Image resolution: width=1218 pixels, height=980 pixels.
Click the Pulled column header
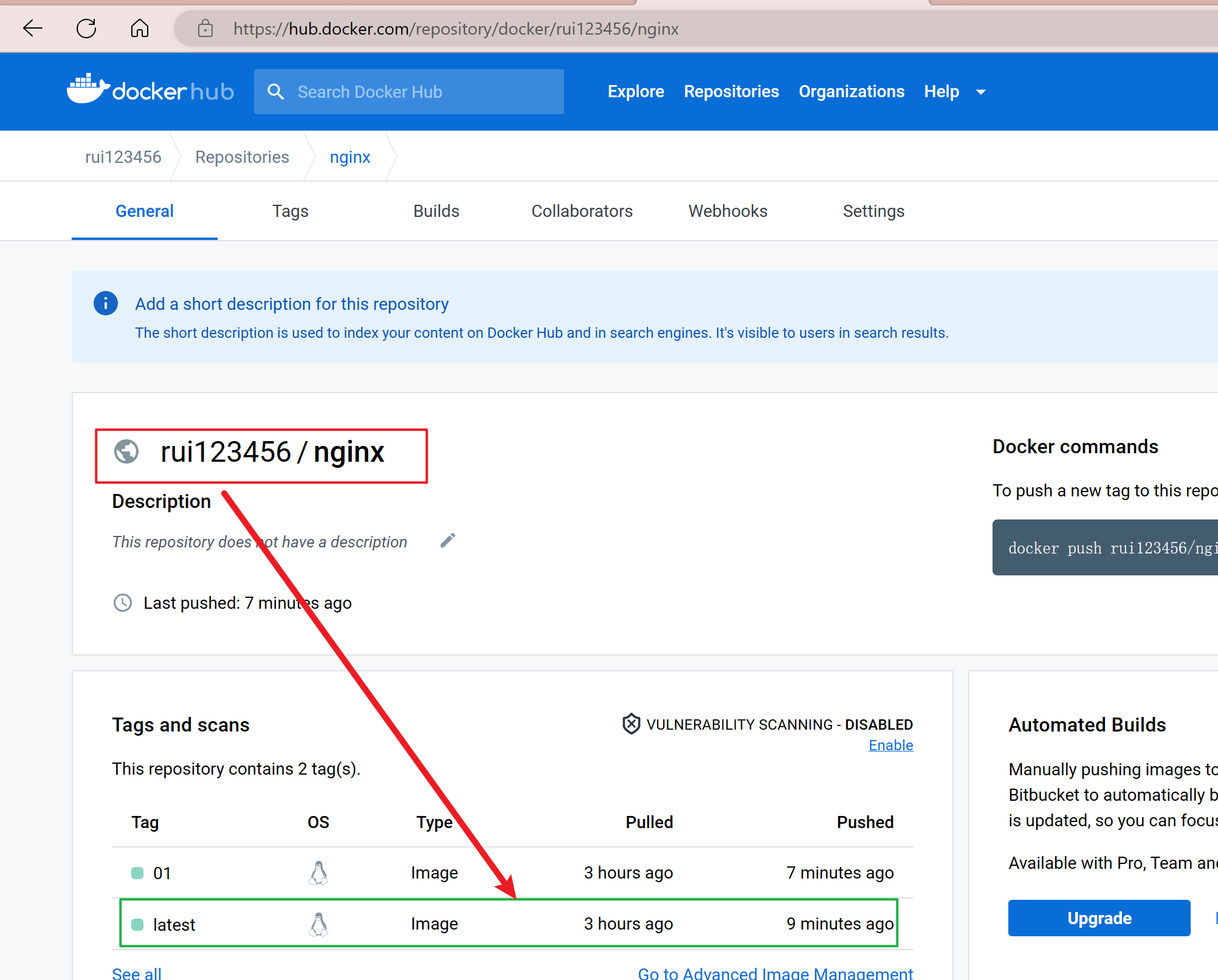click(x=650, y=822)
